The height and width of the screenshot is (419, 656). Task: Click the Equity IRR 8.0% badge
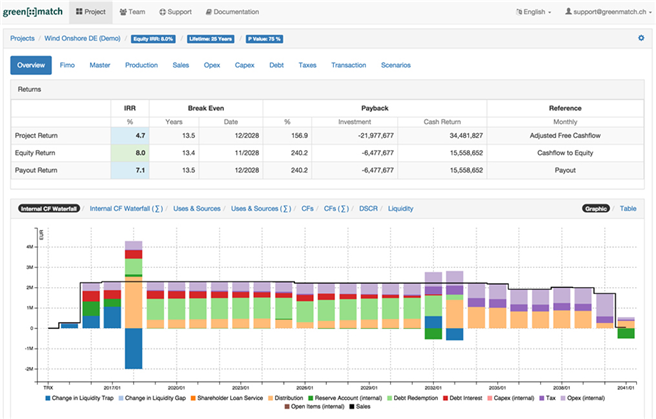click(155, 38)
